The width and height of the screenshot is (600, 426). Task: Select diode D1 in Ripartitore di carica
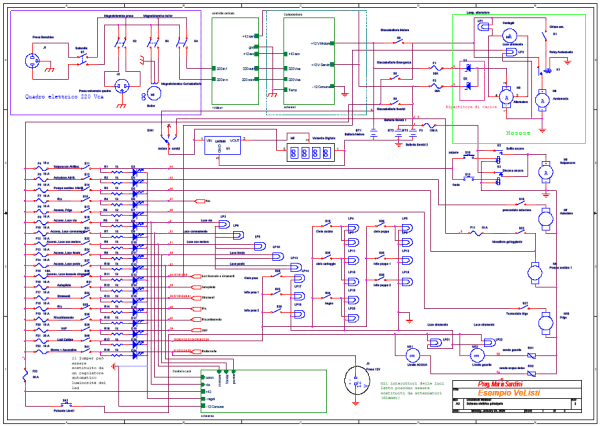click(468, 69)
